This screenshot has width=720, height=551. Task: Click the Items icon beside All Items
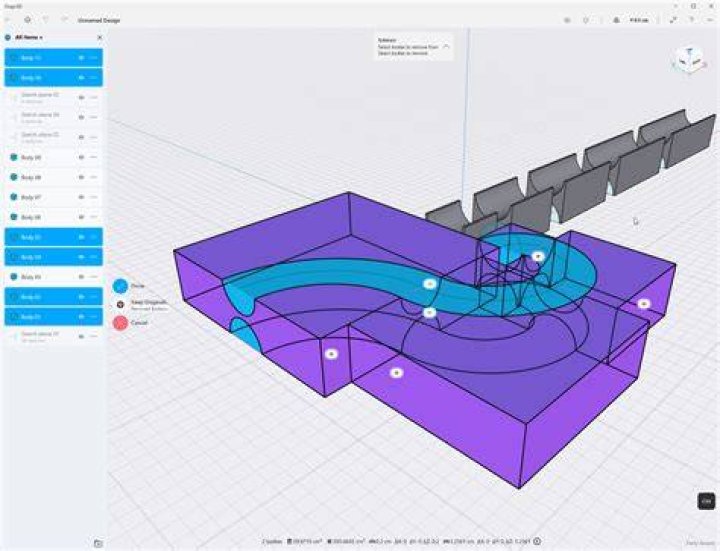[8, 37]
